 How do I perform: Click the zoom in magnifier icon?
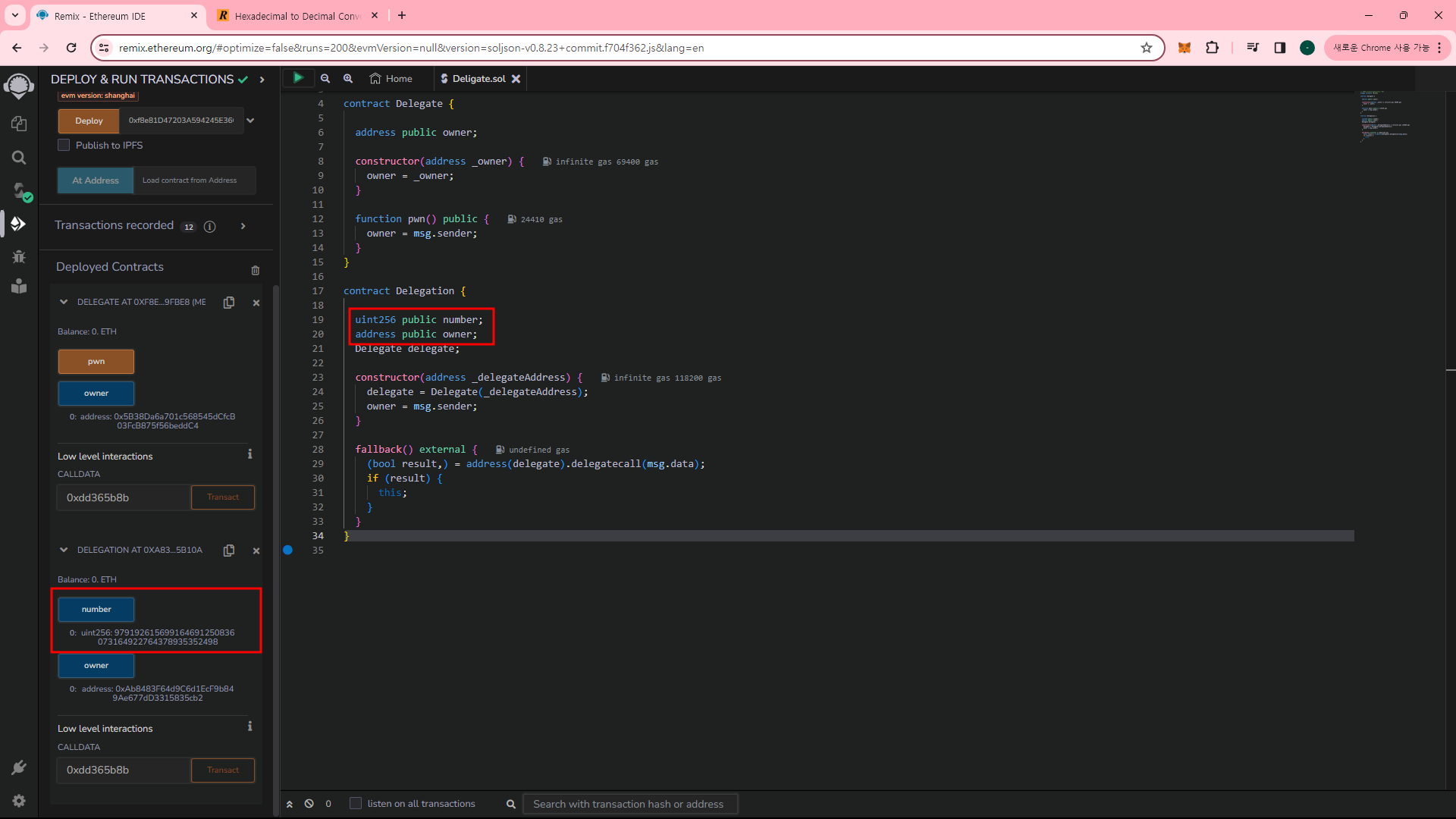[x=348, y=78]
